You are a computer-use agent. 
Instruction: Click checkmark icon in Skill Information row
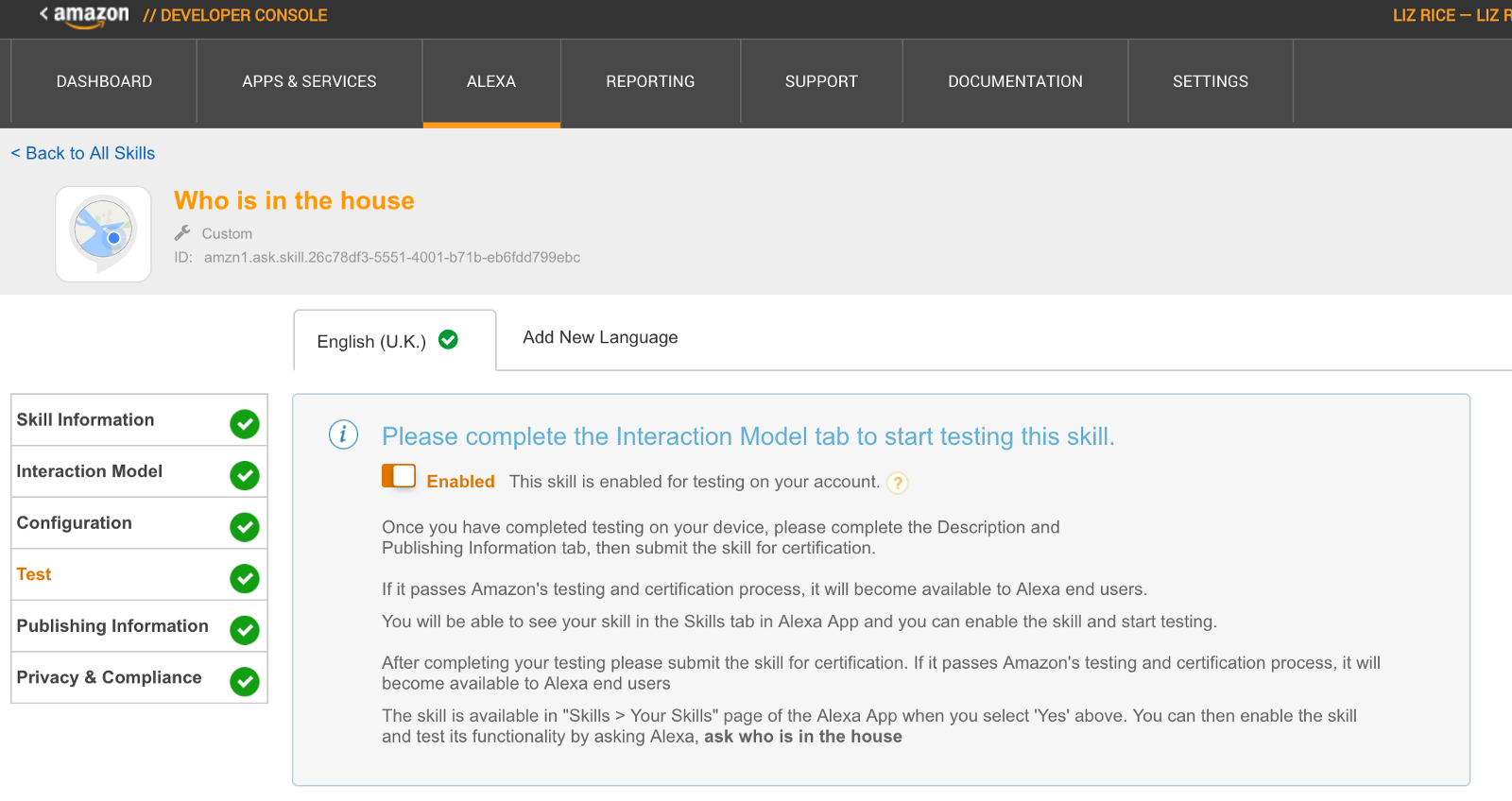coord(245,424)
